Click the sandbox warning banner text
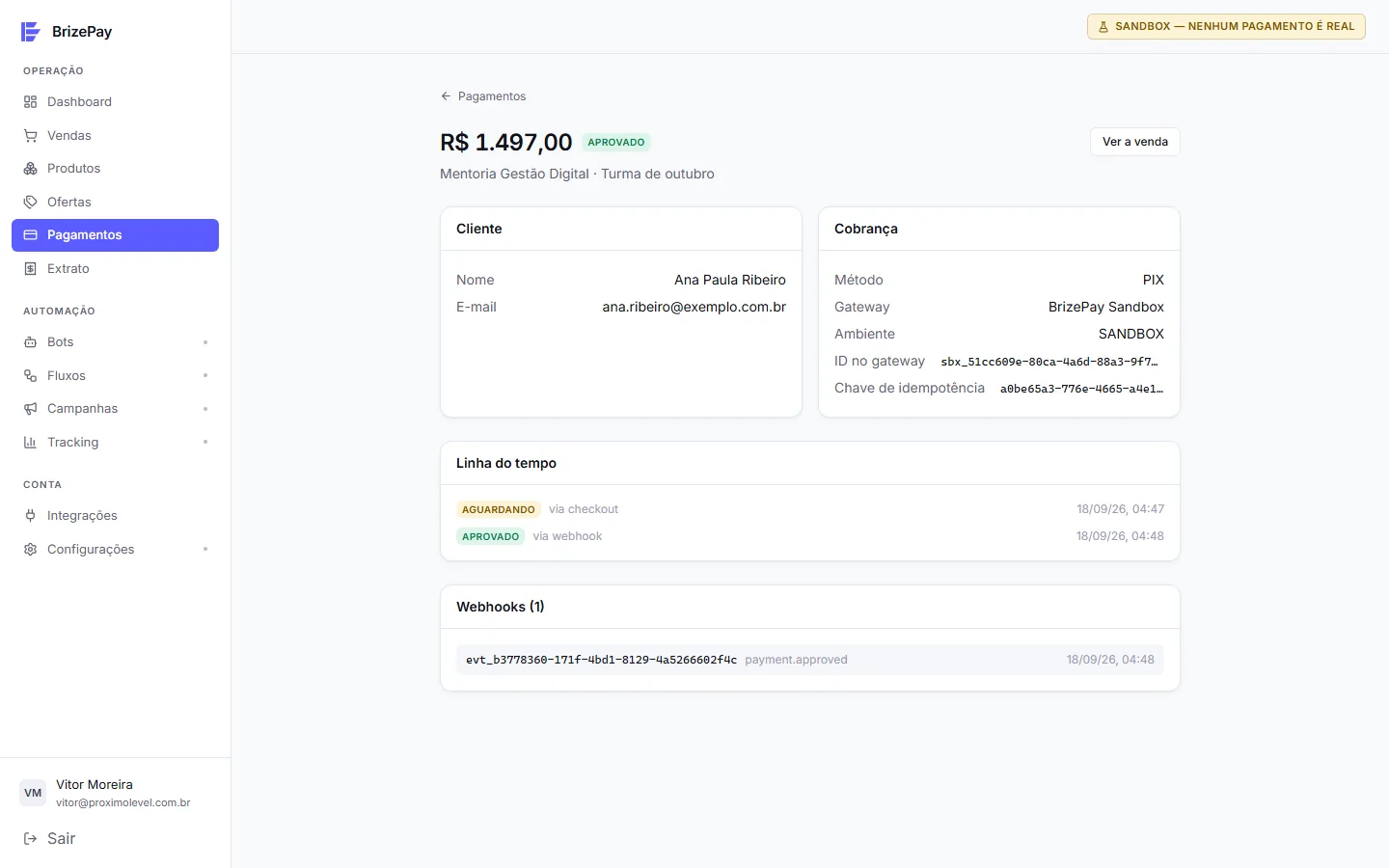Image resolution: width=1389 pixels, height=868 pixels. [x=1235, y=27]
